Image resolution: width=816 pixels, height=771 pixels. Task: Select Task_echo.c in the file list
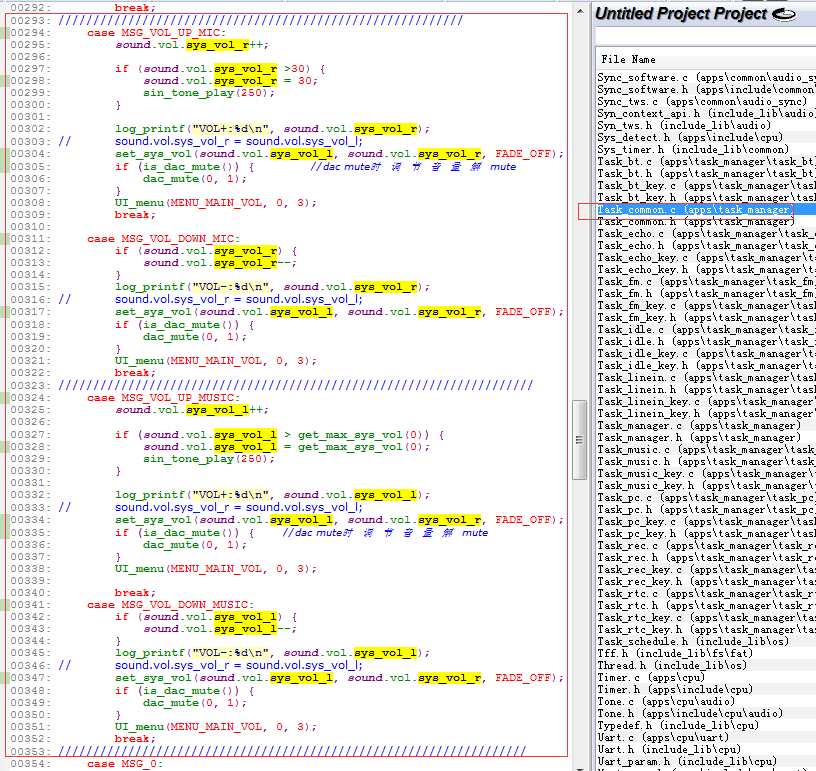pos(707,234)
